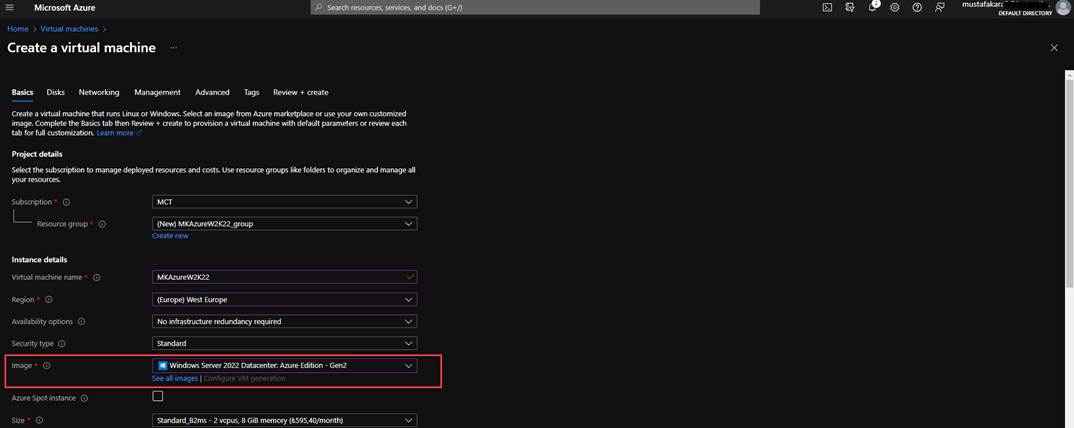Open the notifications bell
Image resolution: width=1074 pixels, height=428 pixels.
[872, 7]
